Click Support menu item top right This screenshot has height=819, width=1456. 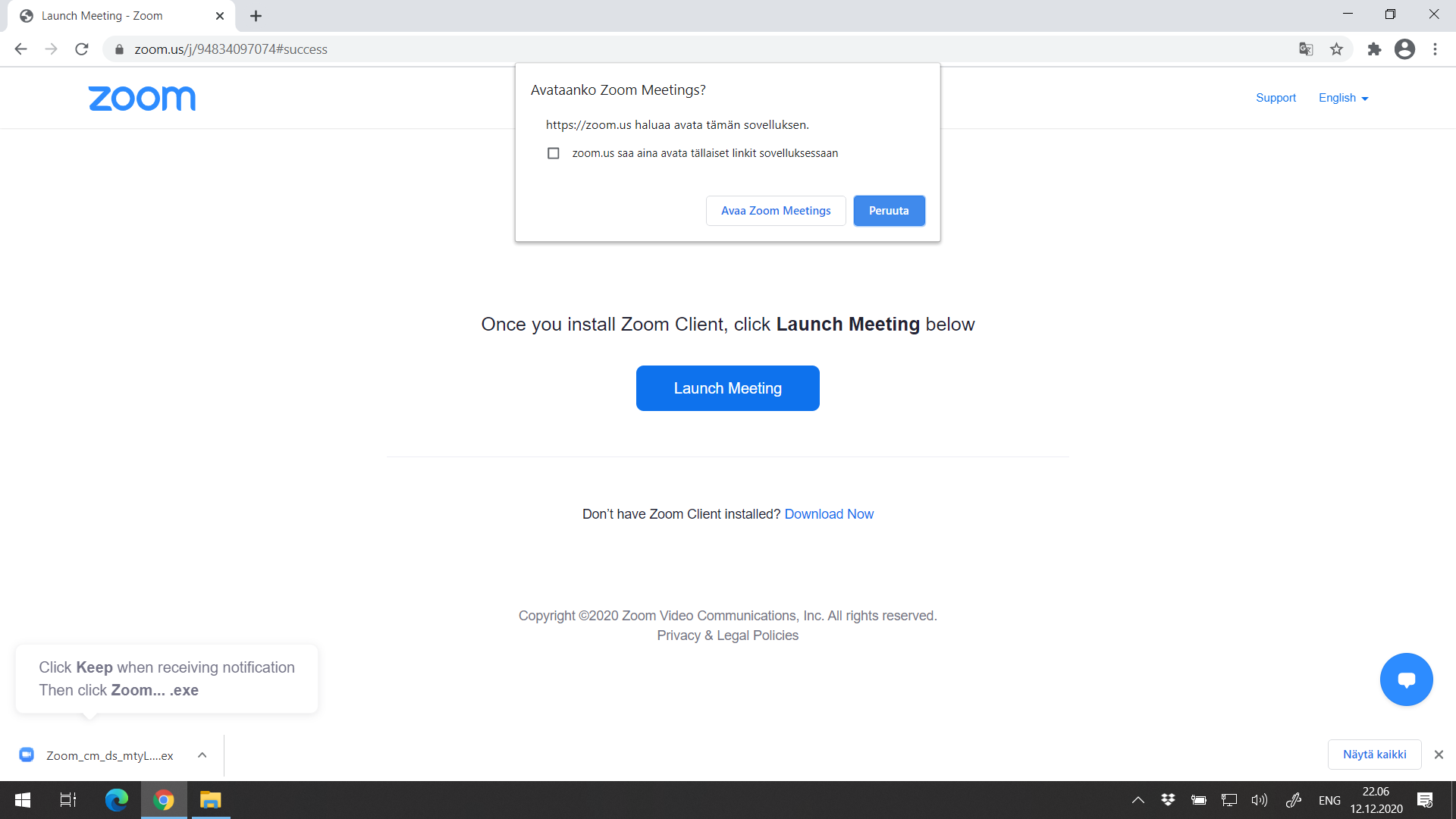click(1276, 97)
